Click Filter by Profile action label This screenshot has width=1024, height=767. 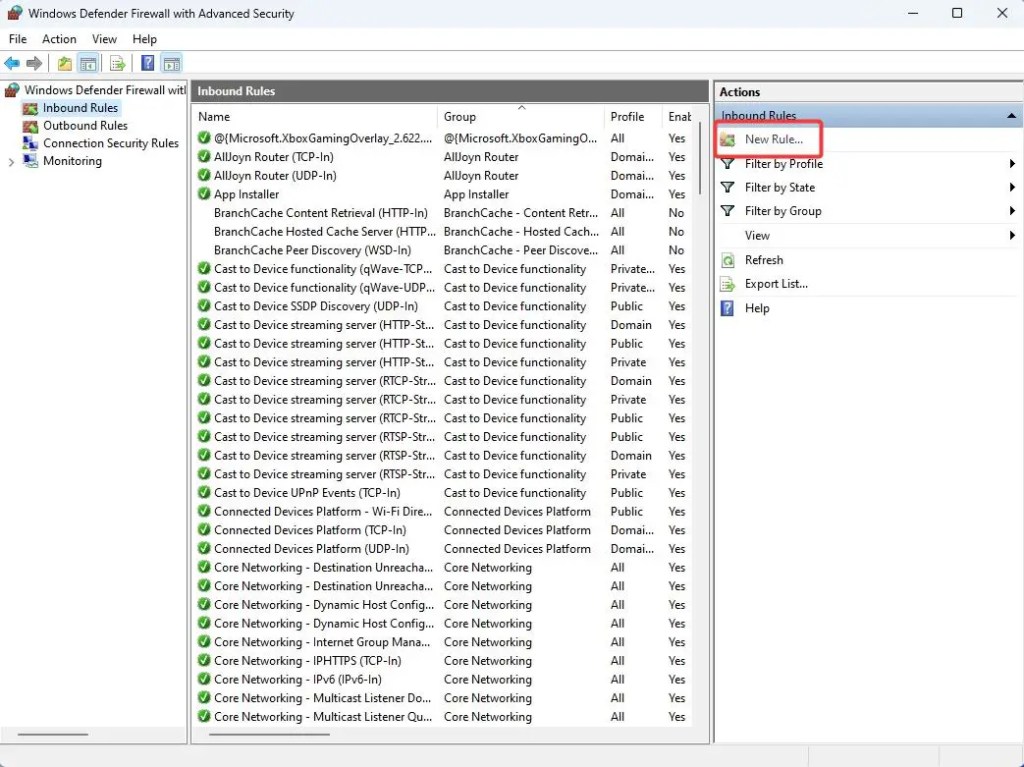784,164
